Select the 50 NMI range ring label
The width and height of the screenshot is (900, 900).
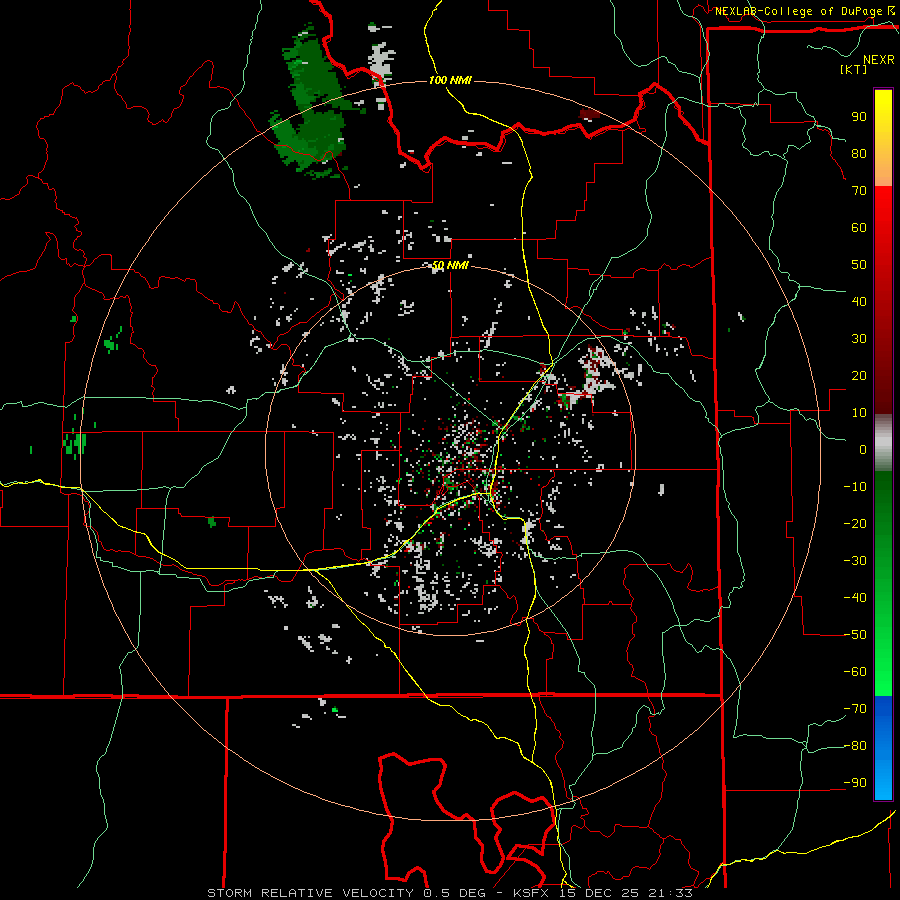tap(450, 265)
